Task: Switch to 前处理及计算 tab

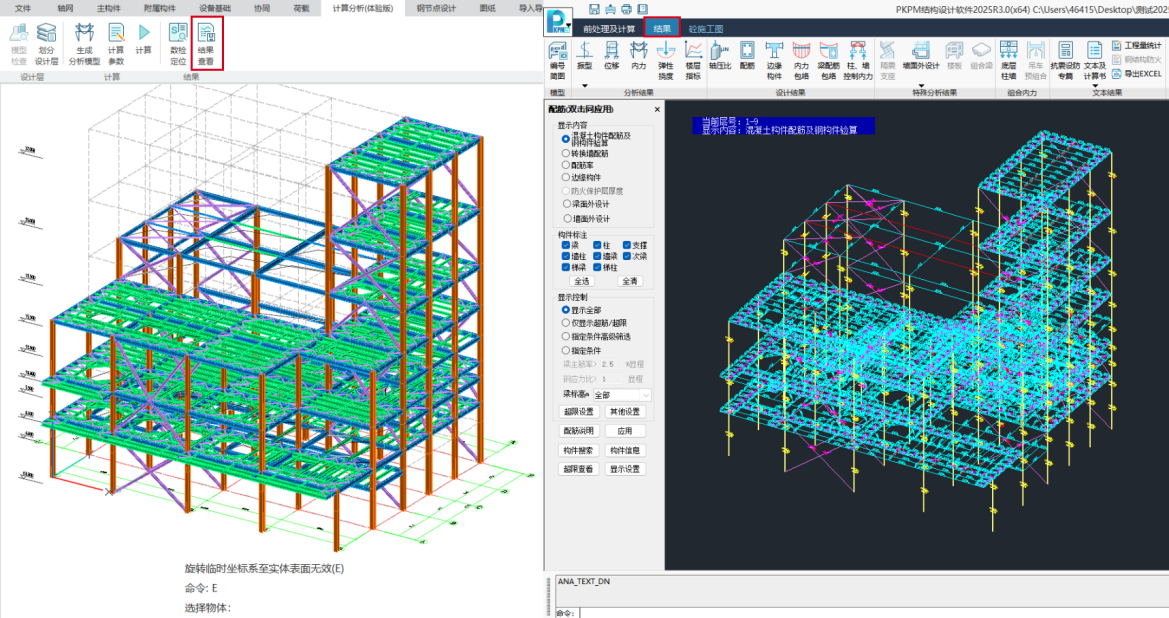Action: click(608, 29)
